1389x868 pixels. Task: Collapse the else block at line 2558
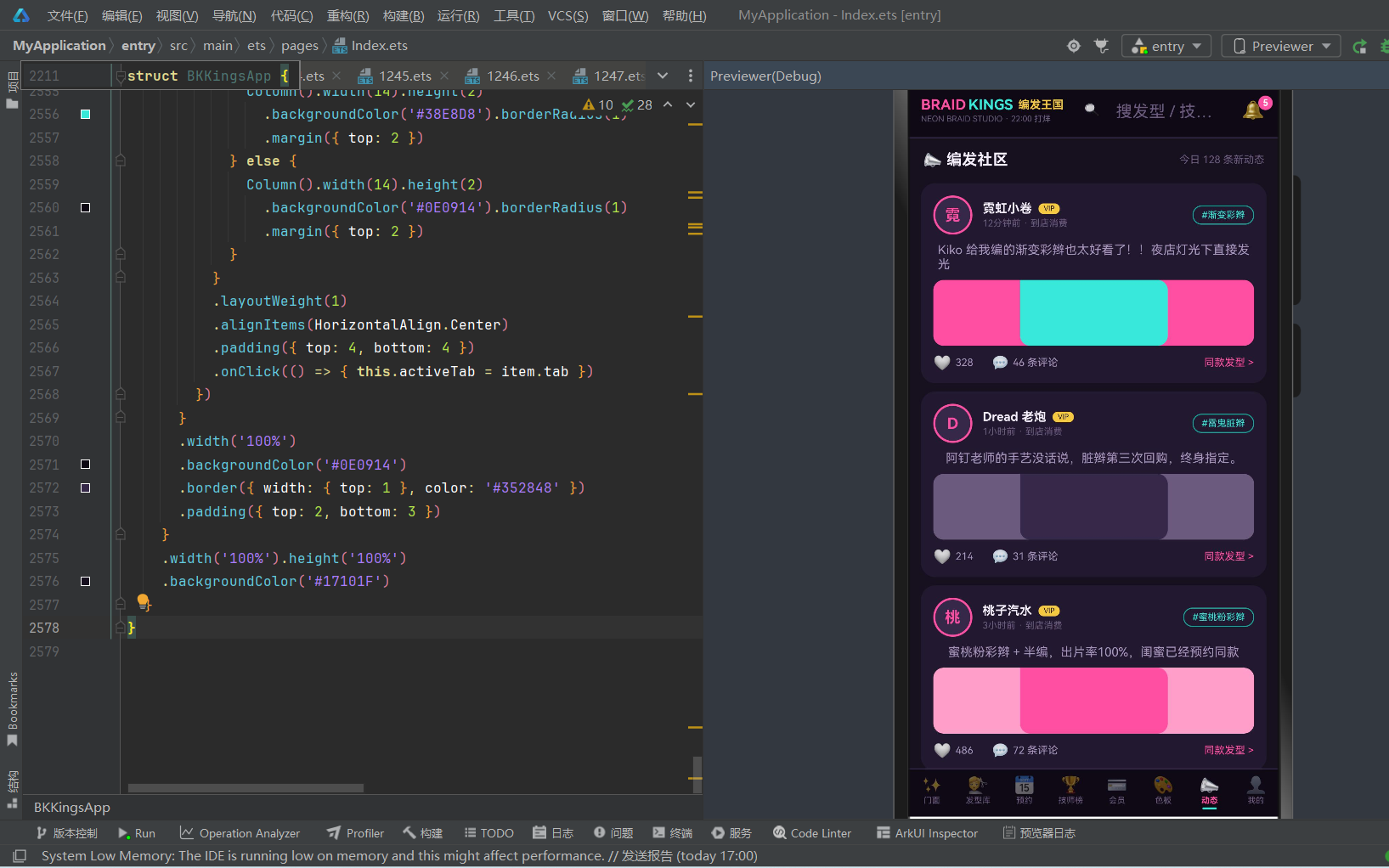[121, 161]
